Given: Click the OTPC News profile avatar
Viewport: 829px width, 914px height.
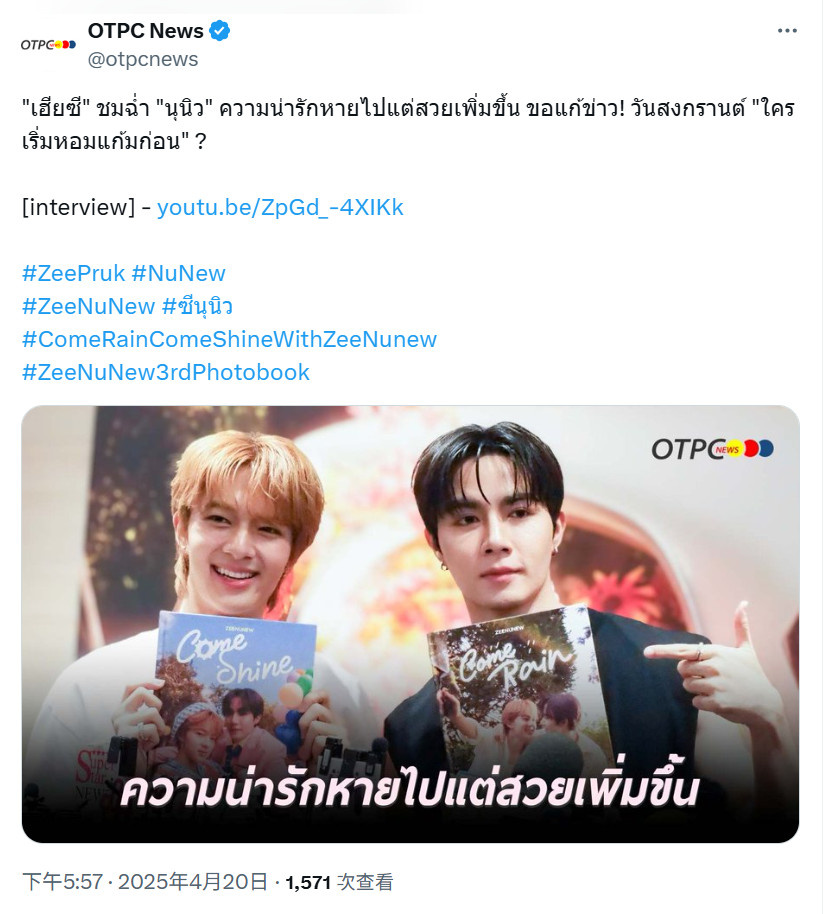Looking at the screenshot, I should pyautogui.click(x=48, y=45).
